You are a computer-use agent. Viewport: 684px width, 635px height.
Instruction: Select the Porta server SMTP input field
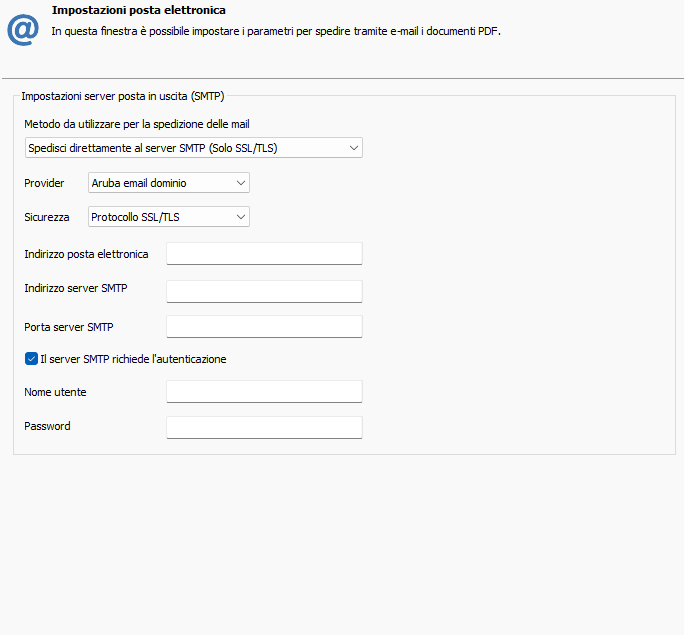pyautogui.click(x=264, y=327)
